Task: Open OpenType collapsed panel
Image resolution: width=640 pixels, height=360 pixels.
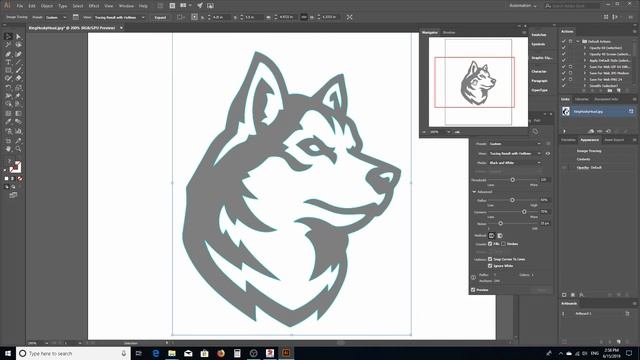Action: pos(539,90)
